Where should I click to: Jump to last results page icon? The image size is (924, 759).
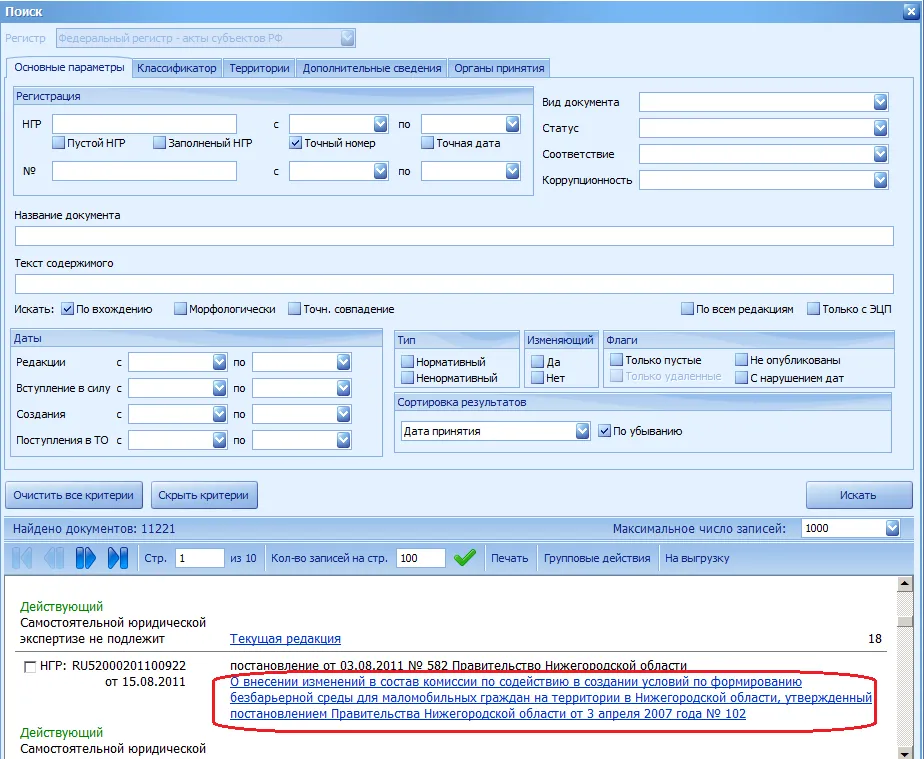[x=118, y=558]
